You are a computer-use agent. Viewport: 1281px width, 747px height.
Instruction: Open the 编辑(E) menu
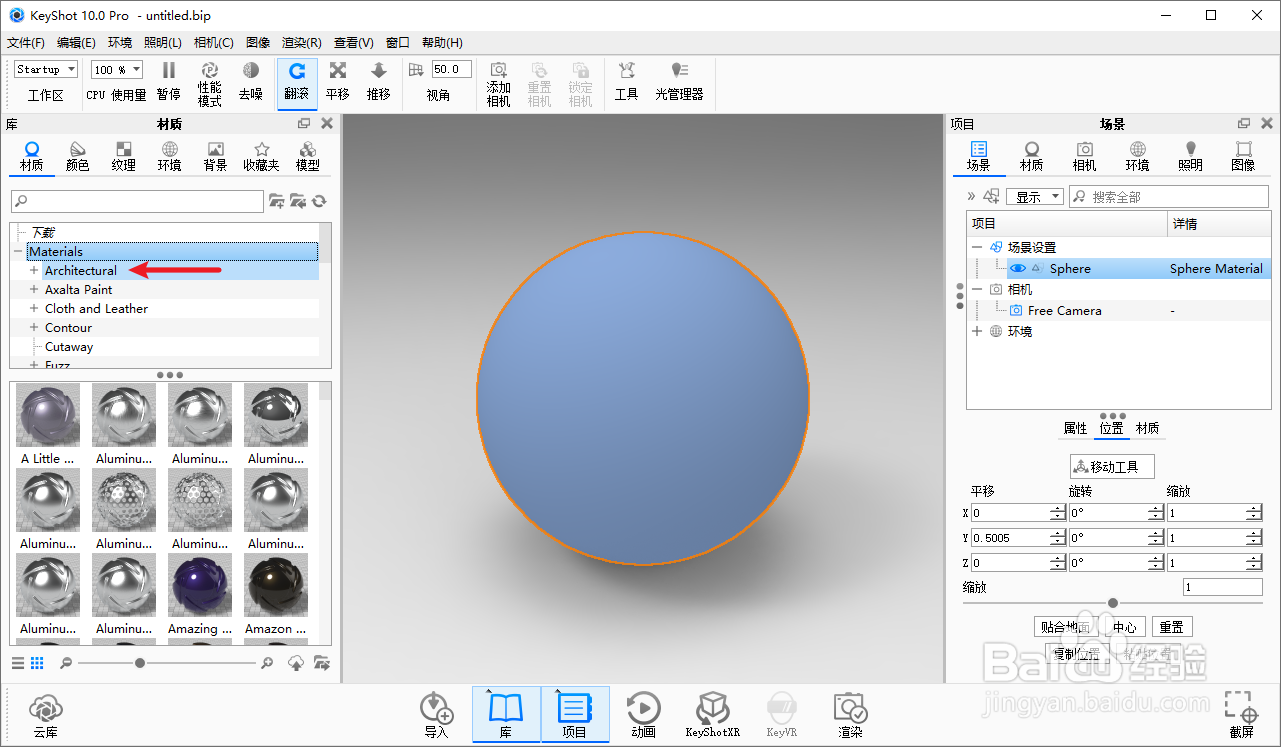tap(76, 43)
